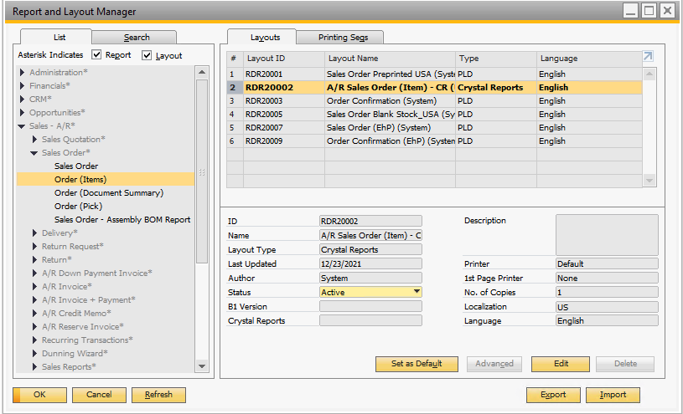Click the Layout Name column header
Viewport: 683px width, 414px height.
click(x=390, y=59)
